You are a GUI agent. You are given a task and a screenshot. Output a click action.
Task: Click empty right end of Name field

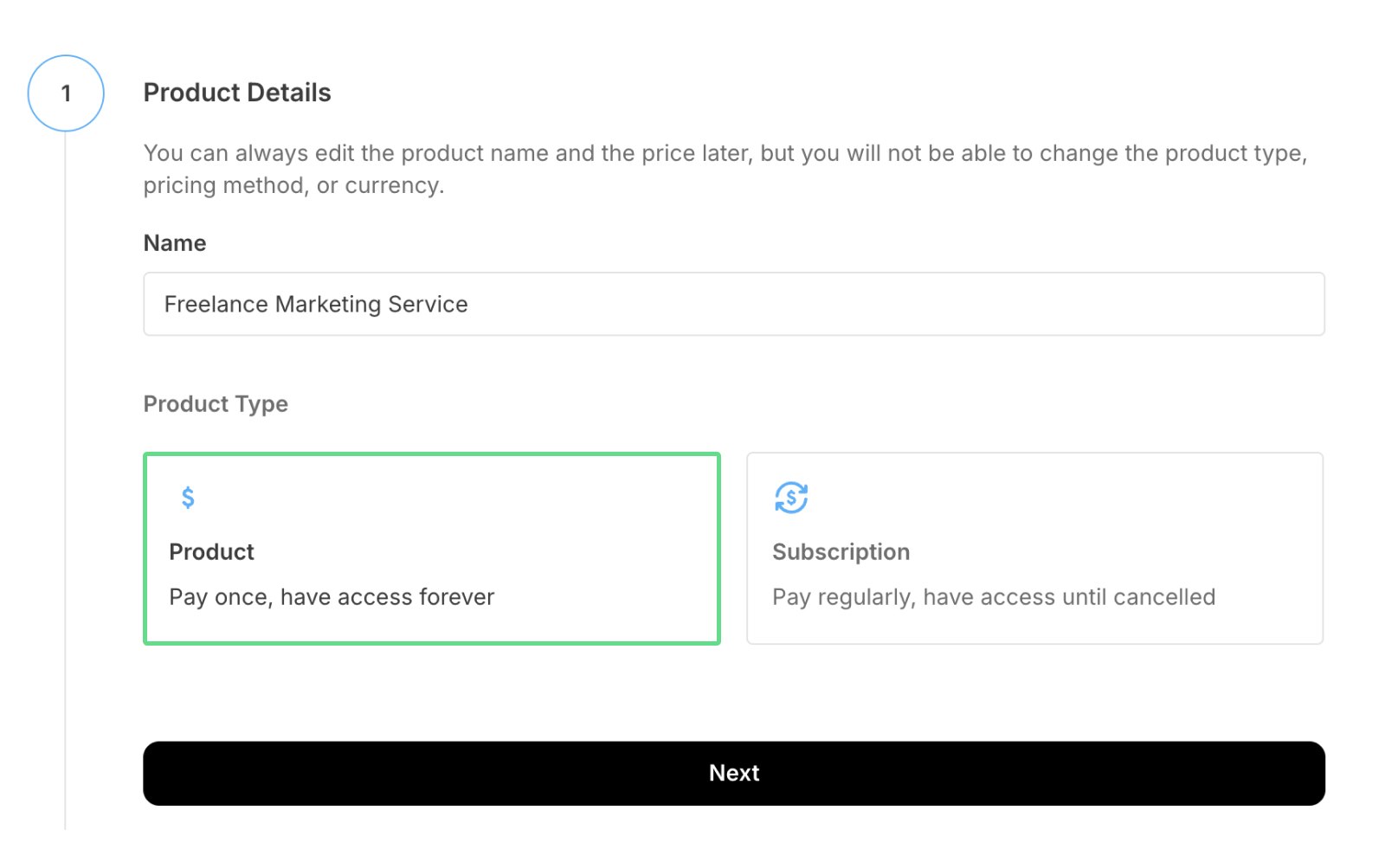1212,304
